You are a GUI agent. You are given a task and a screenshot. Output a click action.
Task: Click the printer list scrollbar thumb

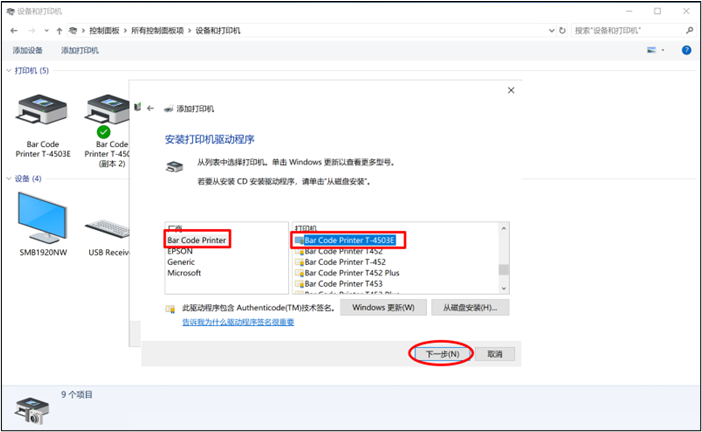504,269
